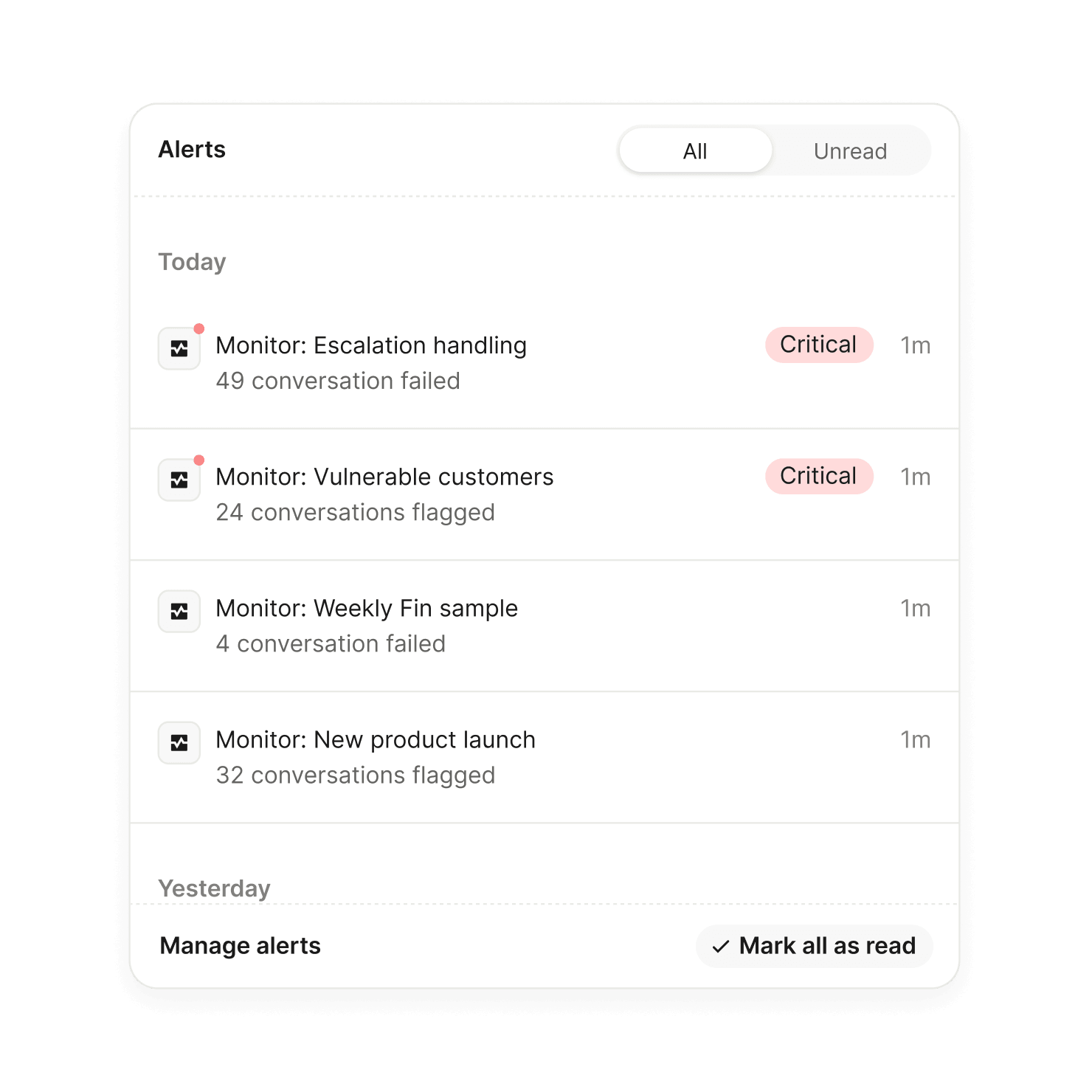1092x1092 pixels.
Task: Click Mark all as read
Action: tap(814, 946)
